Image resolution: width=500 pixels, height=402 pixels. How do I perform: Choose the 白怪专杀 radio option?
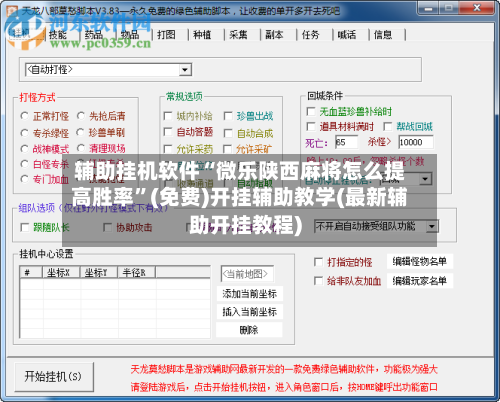[x=24, y=164]
